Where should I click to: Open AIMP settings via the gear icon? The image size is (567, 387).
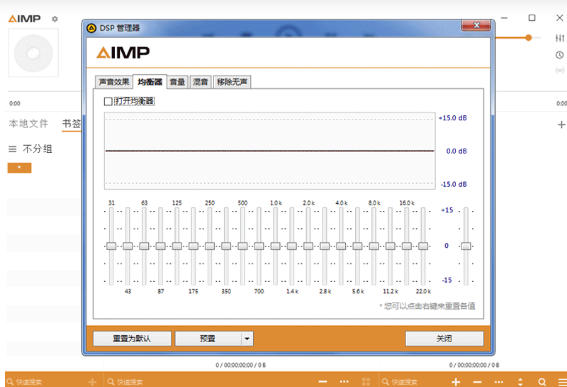pos(55,18)
